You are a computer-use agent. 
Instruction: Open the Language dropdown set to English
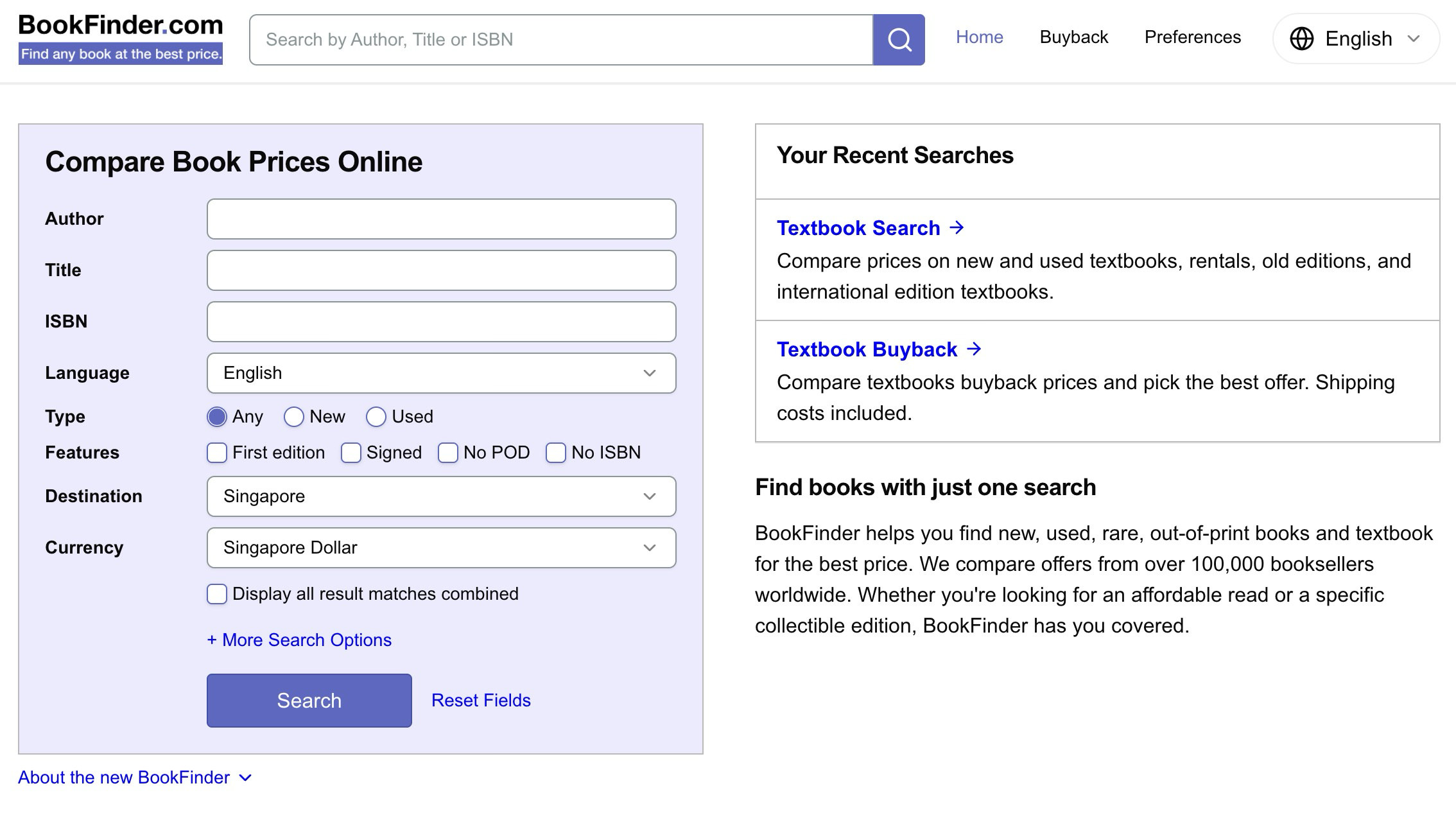(x=441, y=373)
